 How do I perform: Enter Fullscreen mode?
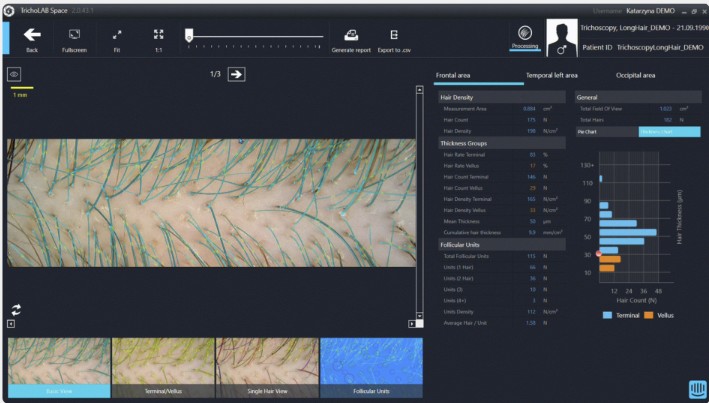click(74, 34)
